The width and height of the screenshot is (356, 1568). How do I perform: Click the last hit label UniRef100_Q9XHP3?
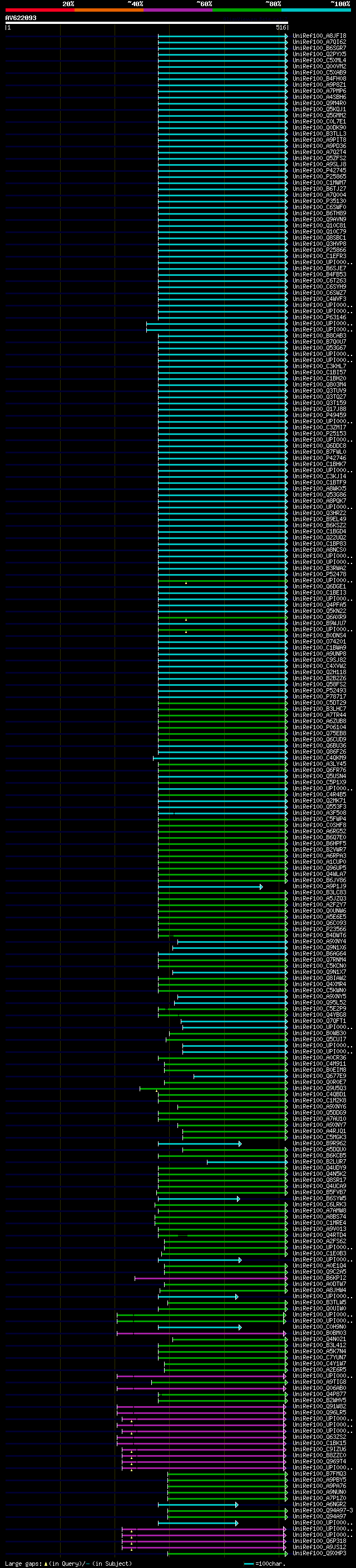[319, 1553]
